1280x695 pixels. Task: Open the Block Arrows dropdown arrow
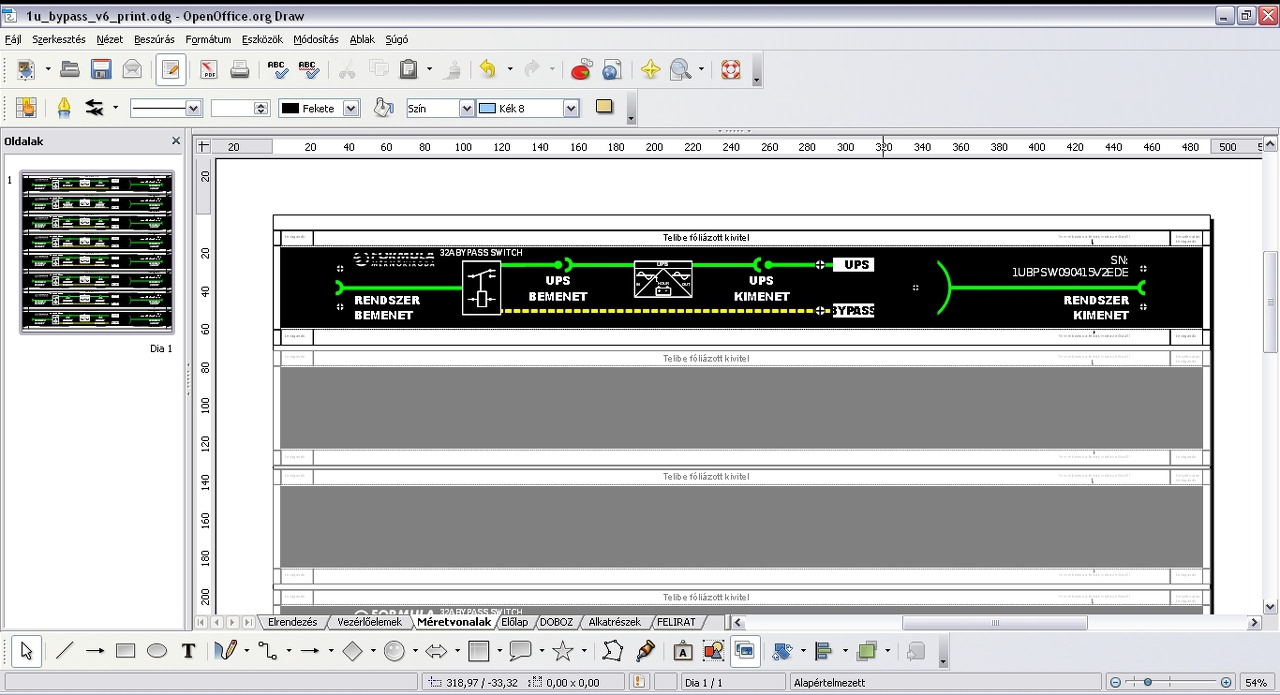pyautogui.click(x=457, y=651)
